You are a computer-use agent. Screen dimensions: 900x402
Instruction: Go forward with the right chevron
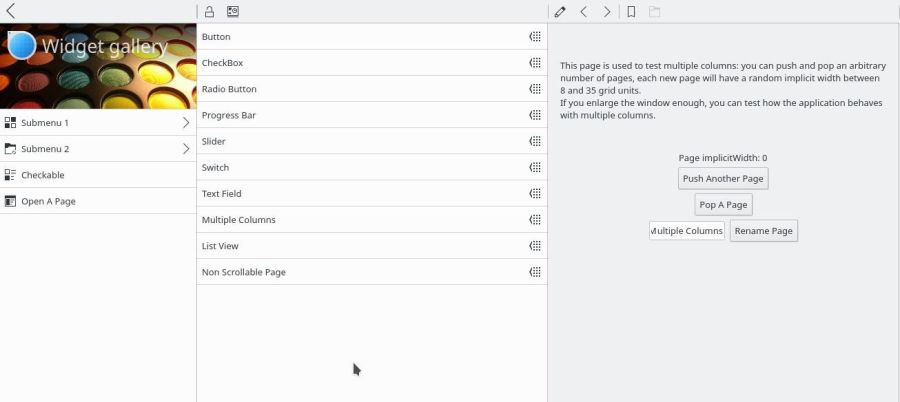(607, 12)
